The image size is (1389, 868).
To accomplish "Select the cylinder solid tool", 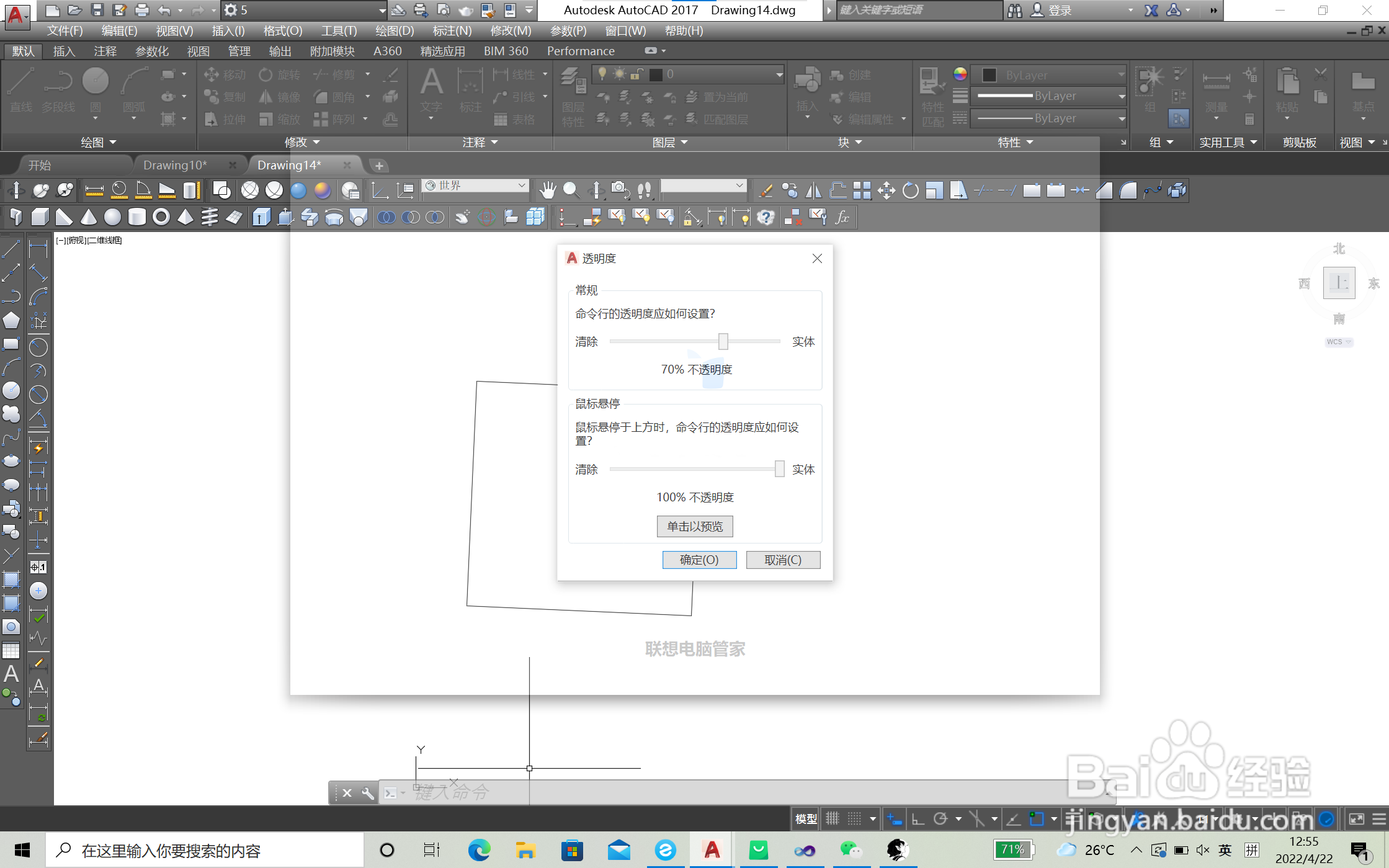I will pyautogui.click(x=136, y=217).
